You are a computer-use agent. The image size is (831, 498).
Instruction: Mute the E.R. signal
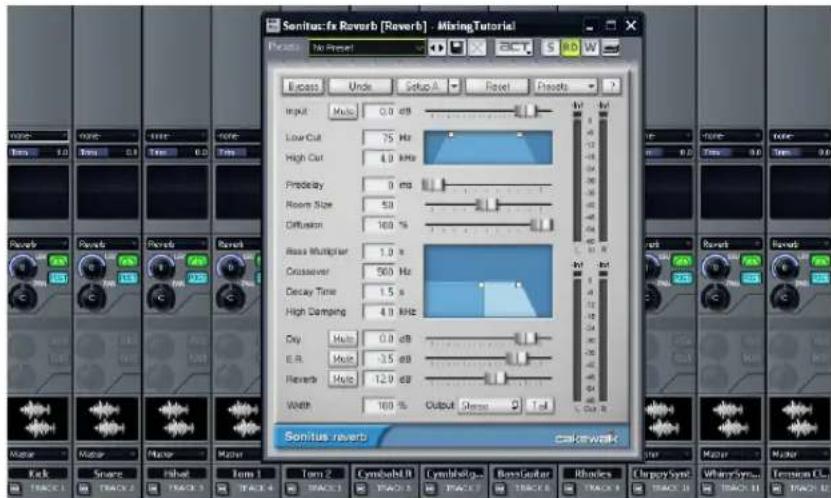pyautogui.click(x=343, y=359)
